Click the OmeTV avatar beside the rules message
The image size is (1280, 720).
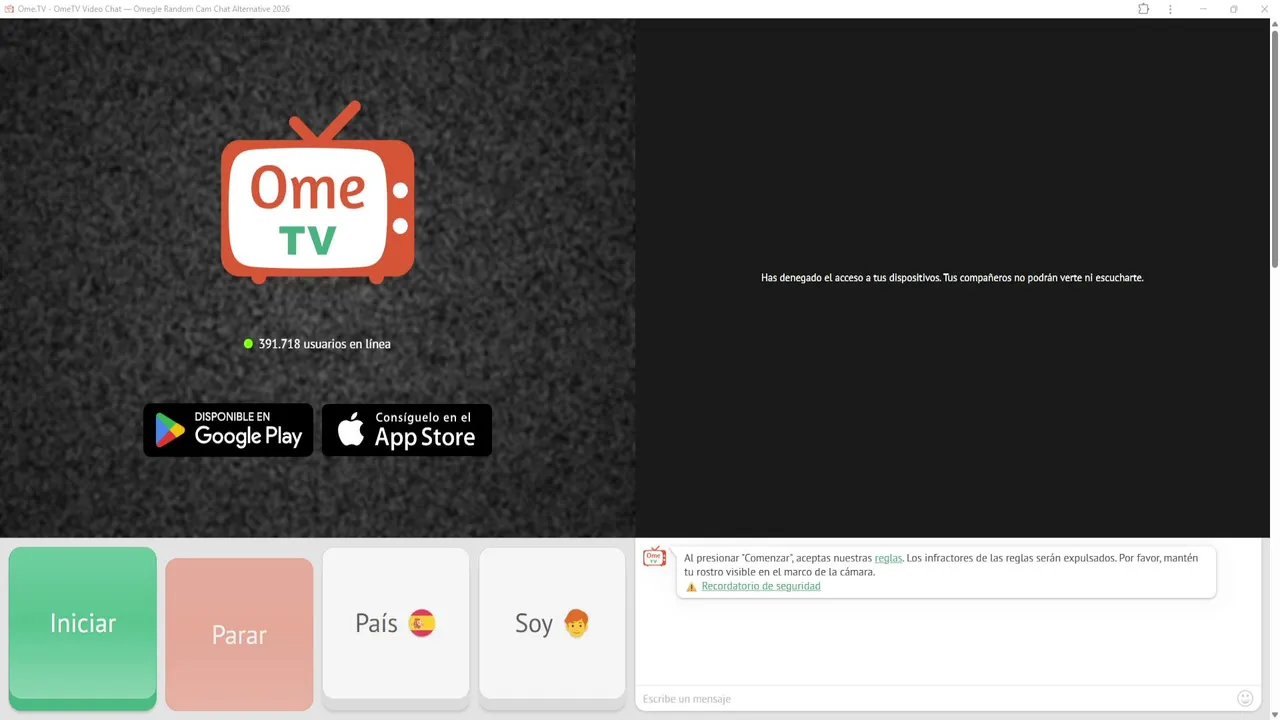654,557
